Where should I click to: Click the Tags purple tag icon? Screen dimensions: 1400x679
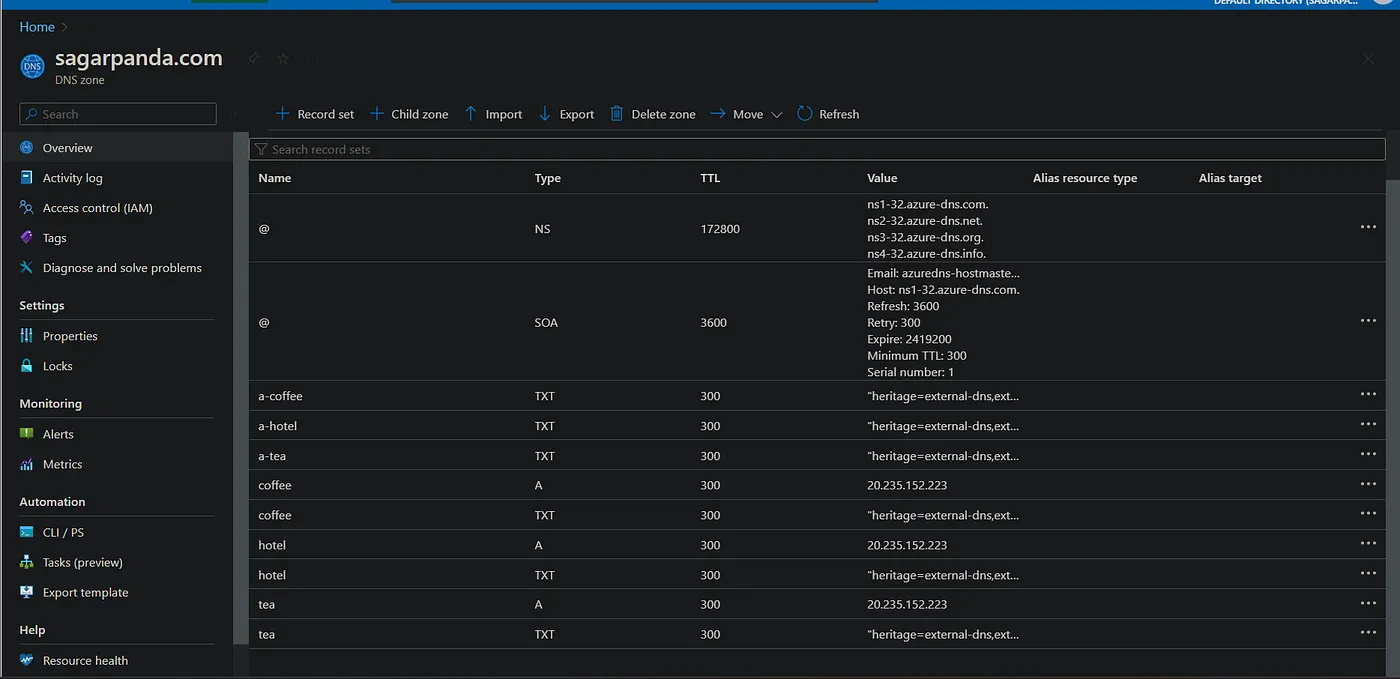[x=27, y=238]
